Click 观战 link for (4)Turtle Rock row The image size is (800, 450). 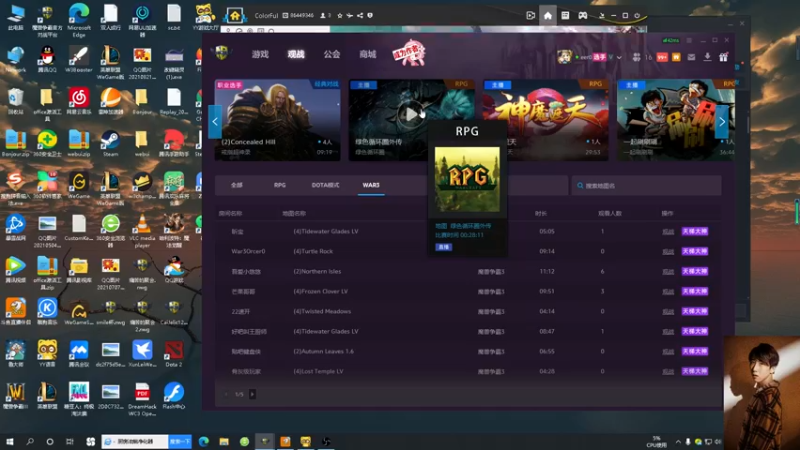point(668,252)
